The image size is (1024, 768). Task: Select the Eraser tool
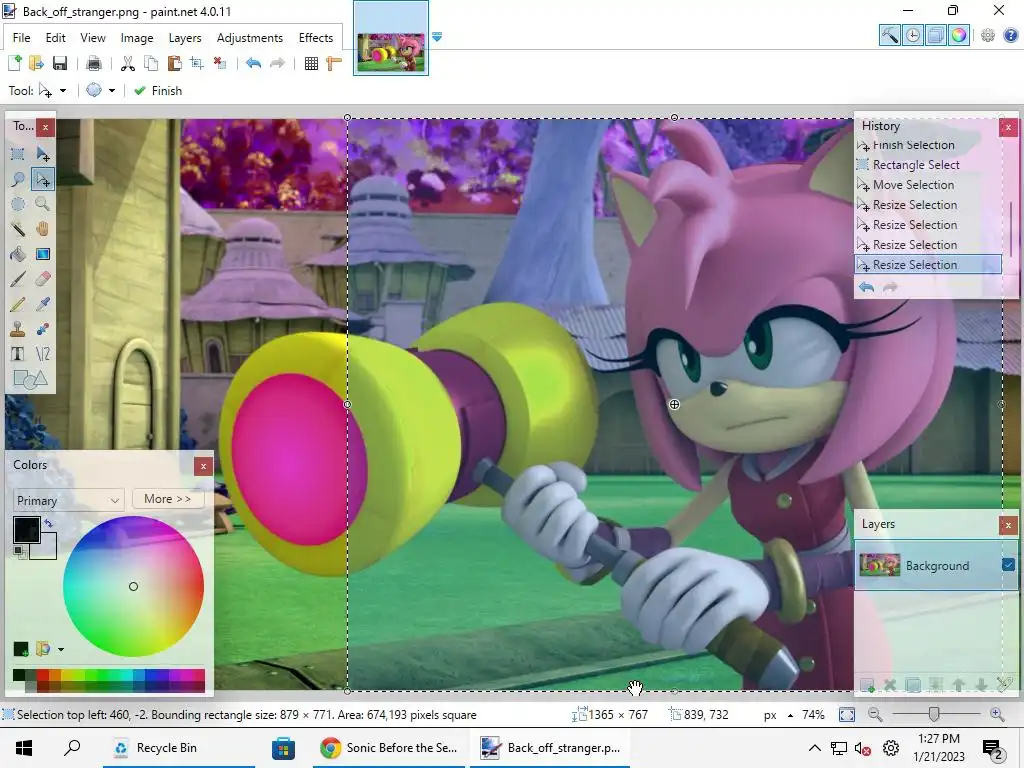[x=42, y=279]
